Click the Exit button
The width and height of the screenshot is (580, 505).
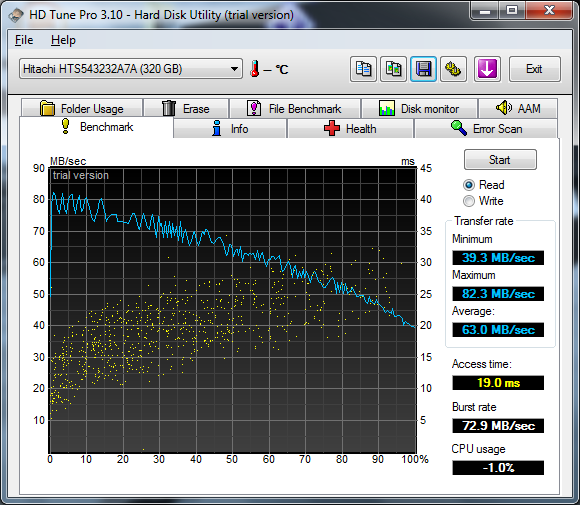coord(535,69)
